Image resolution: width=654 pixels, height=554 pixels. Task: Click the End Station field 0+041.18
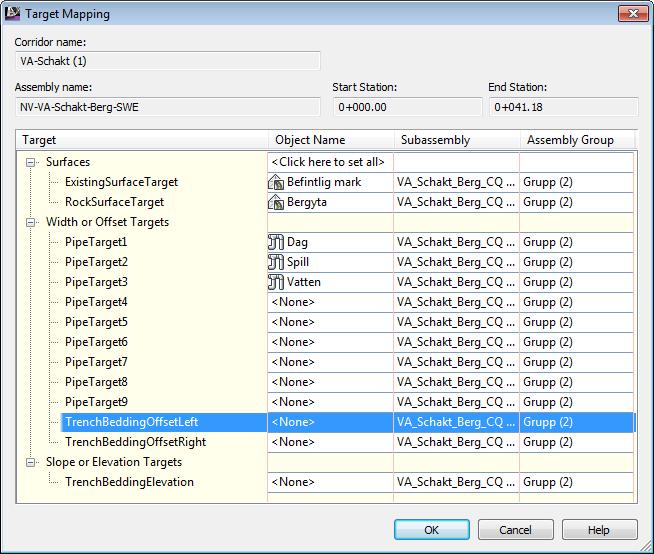[563, 107]
